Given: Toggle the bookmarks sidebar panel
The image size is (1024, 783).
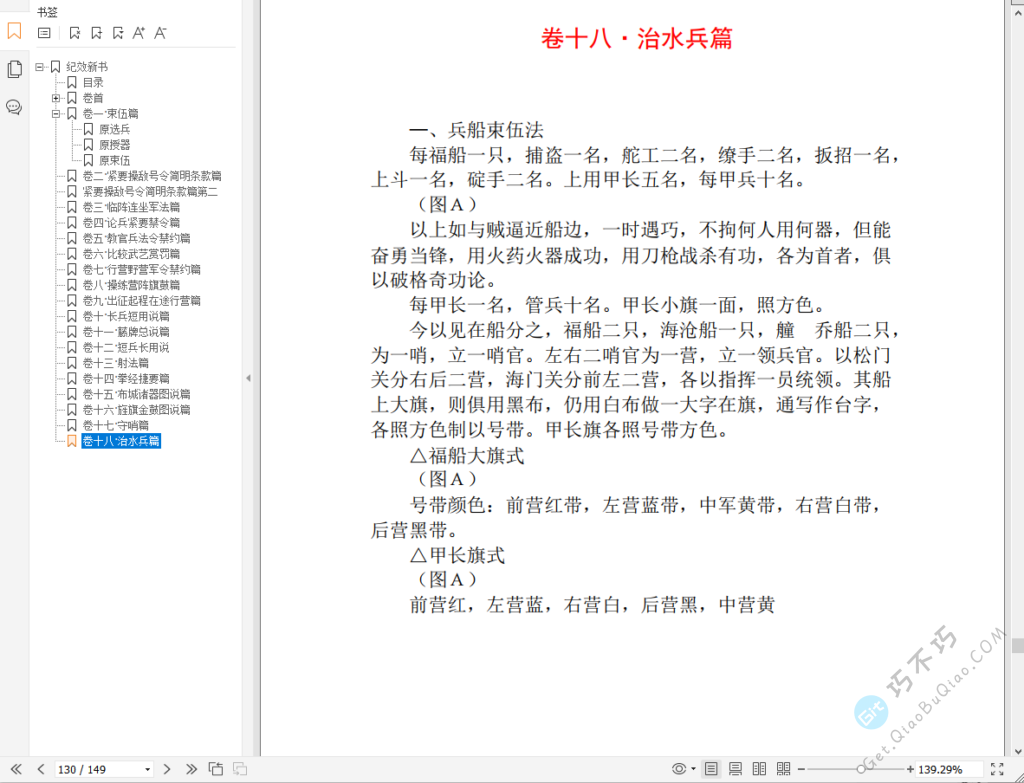Looking at the screenshot, I should (14, 32).
